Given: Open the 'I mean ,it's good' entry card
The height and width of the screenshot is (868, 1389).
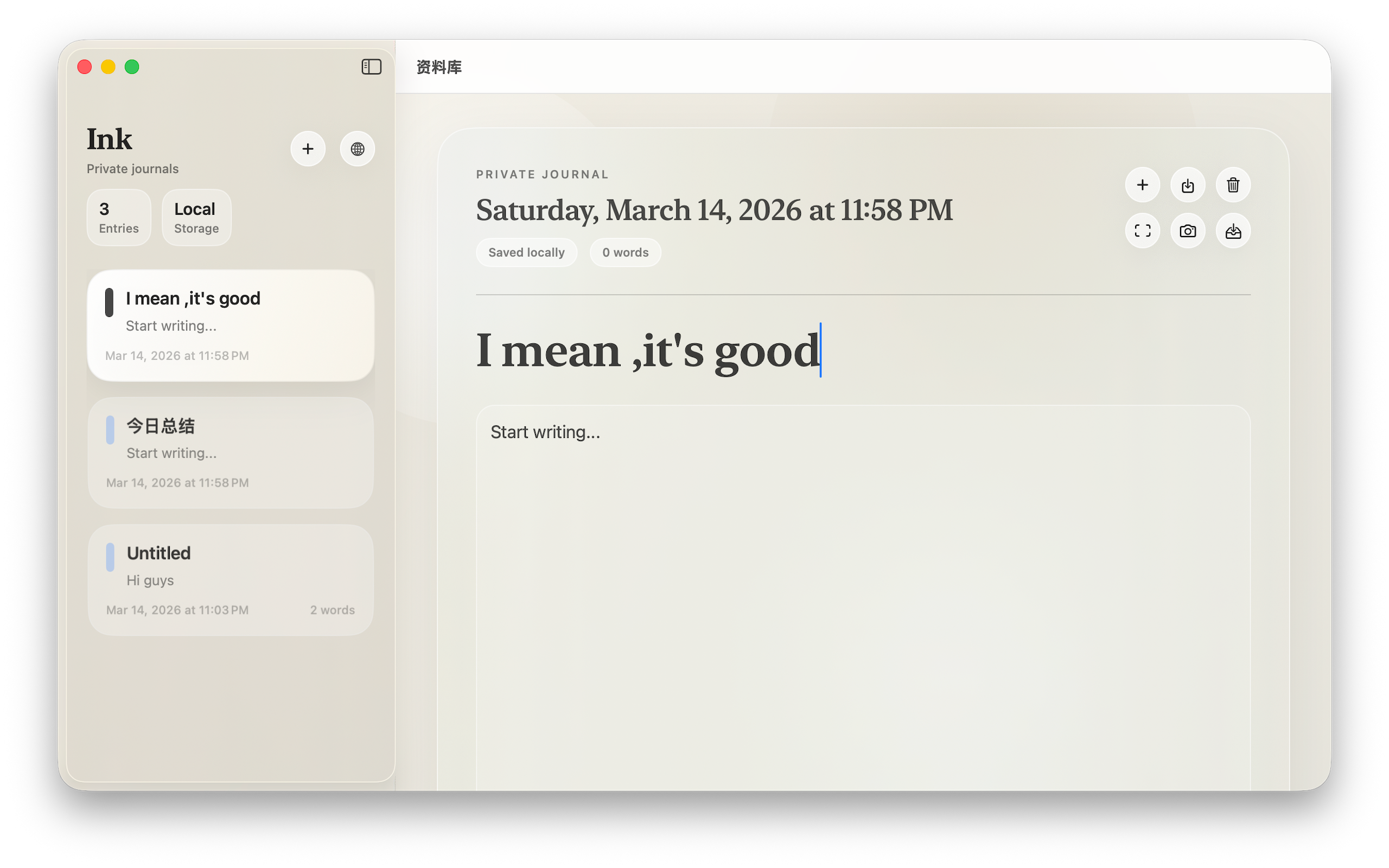Looking at the screenshot, I should [x=231, y=325].
